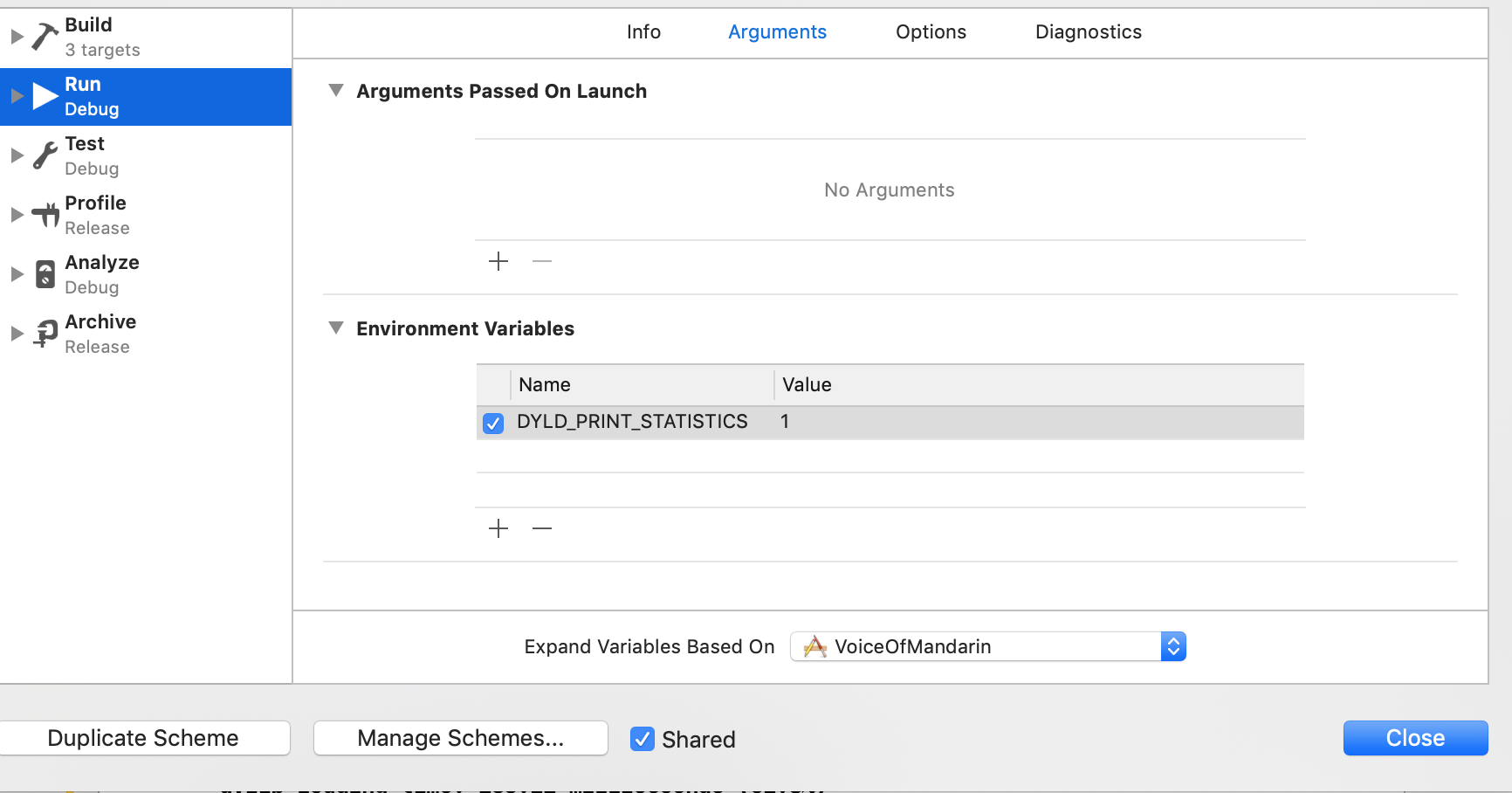
Task: Switch to the Options tab
Action: [931, 32]
